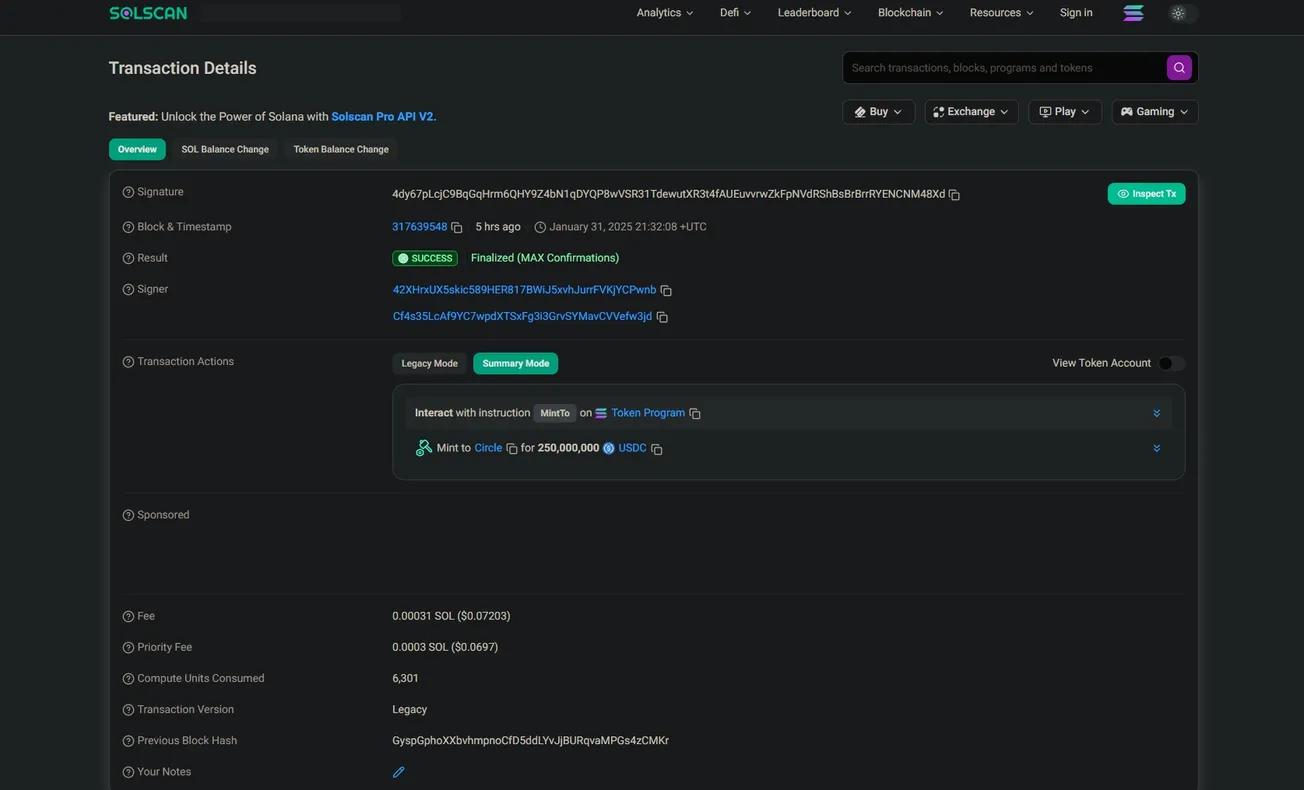The width and height of the screenshot is (1304, 790).
Task: Click Sign in
Action: [1076, 13]
